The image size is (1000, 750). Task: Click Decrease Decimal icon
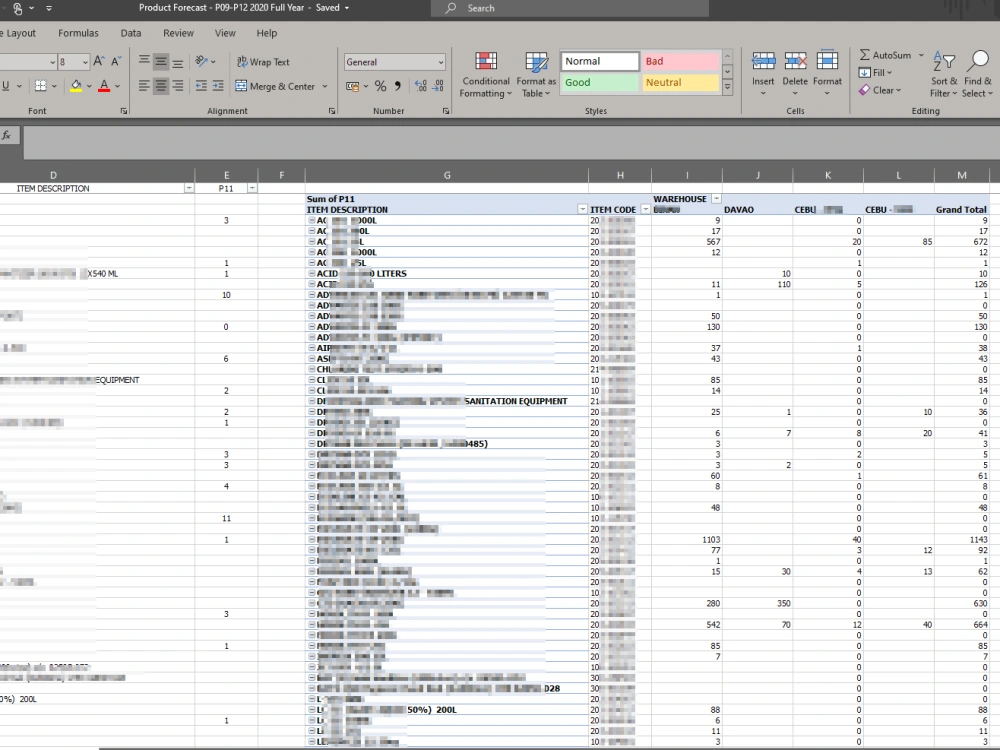tap(438, 85)
